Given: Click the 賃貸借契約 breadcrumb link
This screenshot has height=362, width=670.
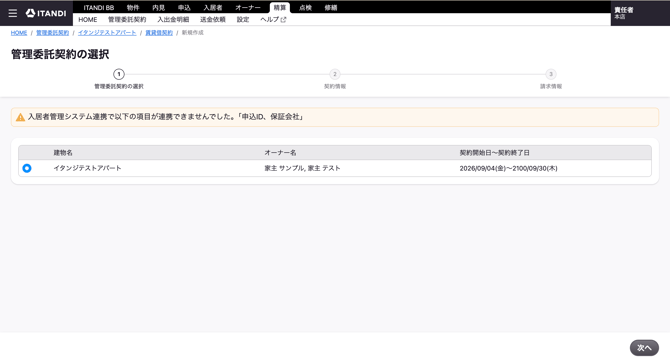Looking at the screenshot, I should (159, 32).
